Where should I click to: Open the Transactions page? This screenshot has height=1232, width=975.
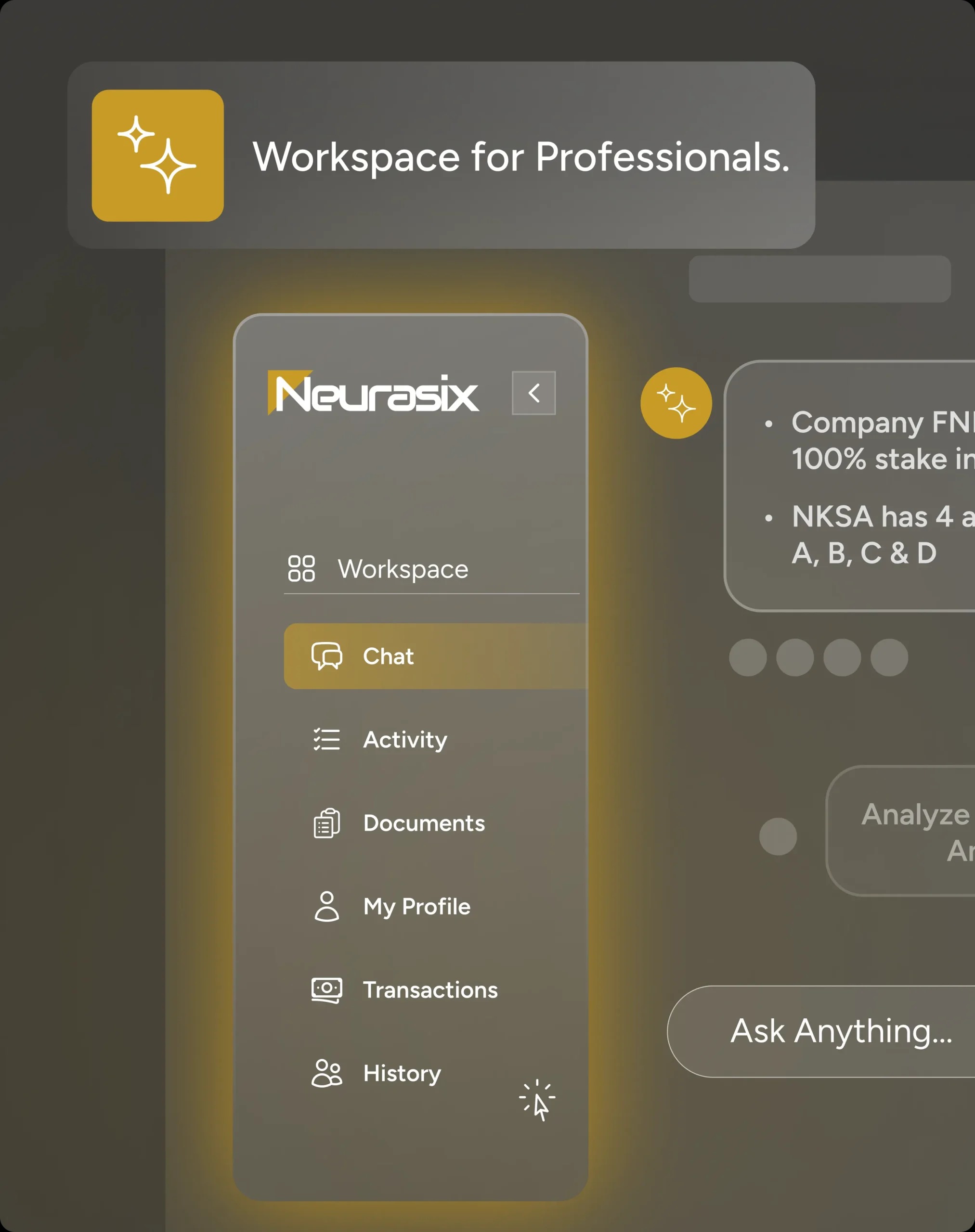(x=430, y=989)
